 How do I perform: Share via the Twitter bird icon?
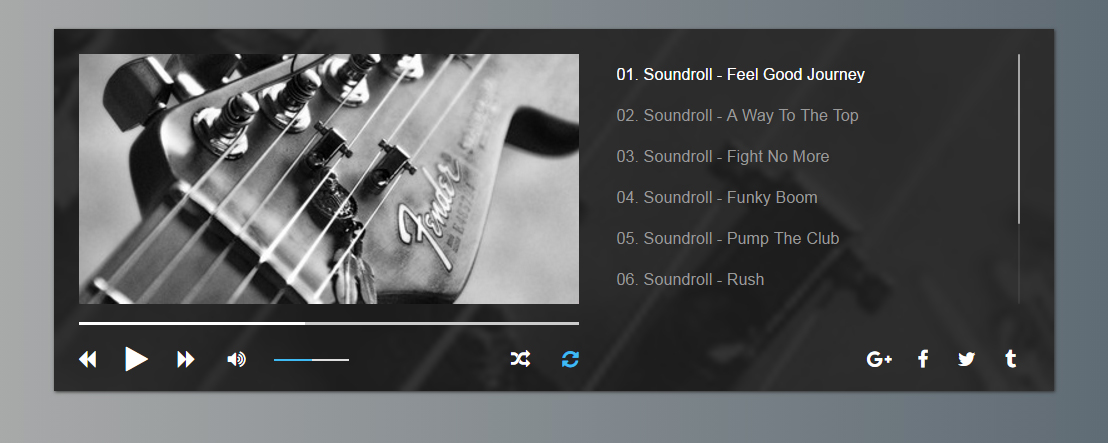[x=966, y=360]
